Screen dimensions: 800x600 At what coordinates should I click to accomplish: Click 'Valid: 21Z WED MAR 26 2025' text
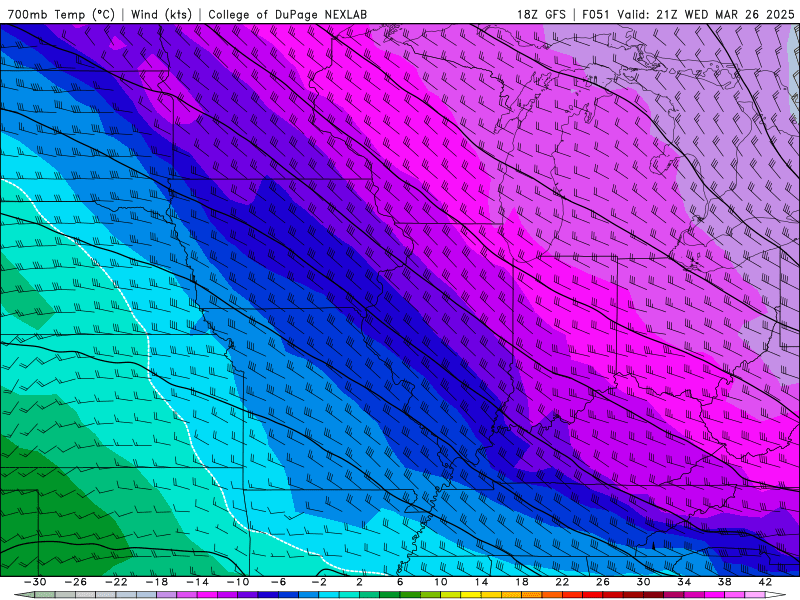click(706, 14)
